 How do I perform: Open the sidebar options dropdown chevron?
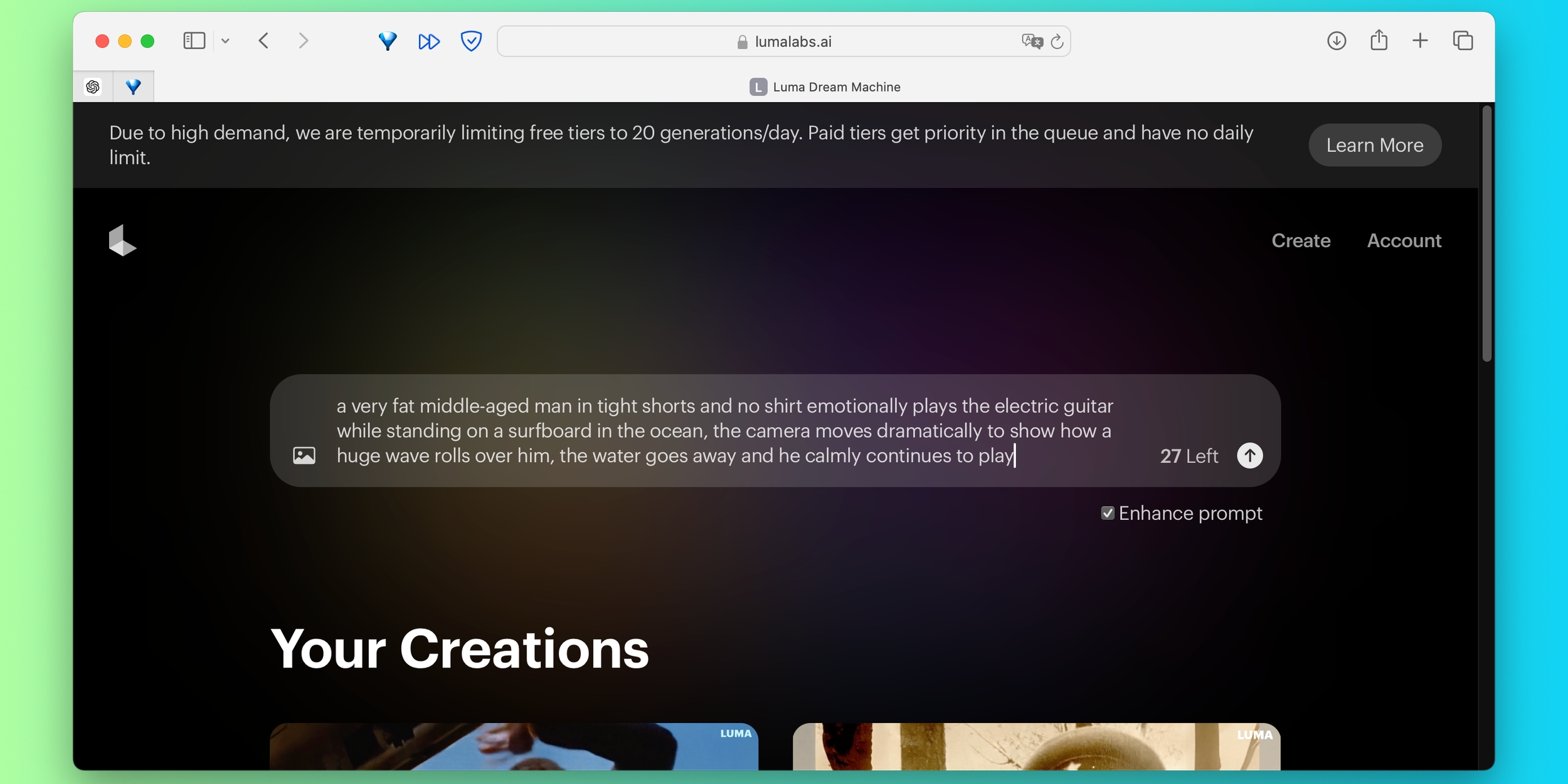(225, 41)
